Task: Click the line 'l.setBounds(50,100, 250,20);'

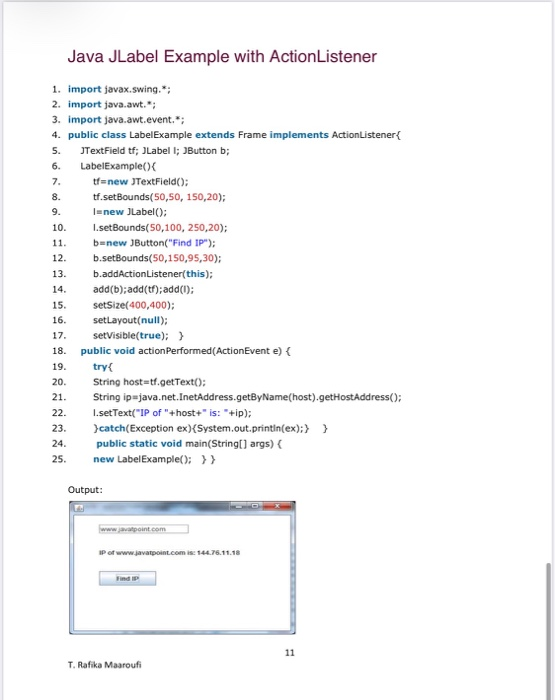Action: pyautogui.click(x=160, y=228)
